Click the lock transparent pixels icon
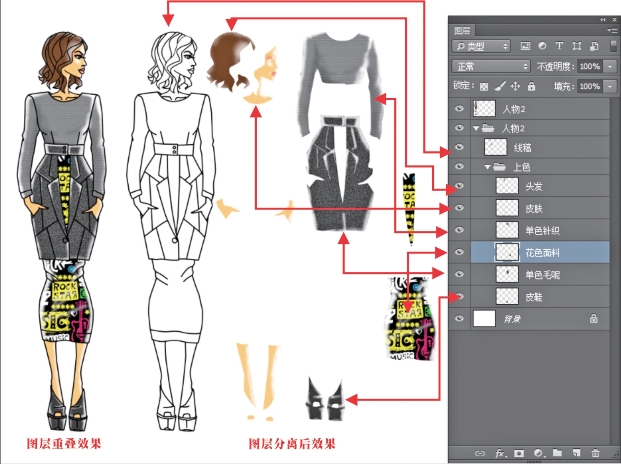This screenshot has width=621, height=464. 484,87
